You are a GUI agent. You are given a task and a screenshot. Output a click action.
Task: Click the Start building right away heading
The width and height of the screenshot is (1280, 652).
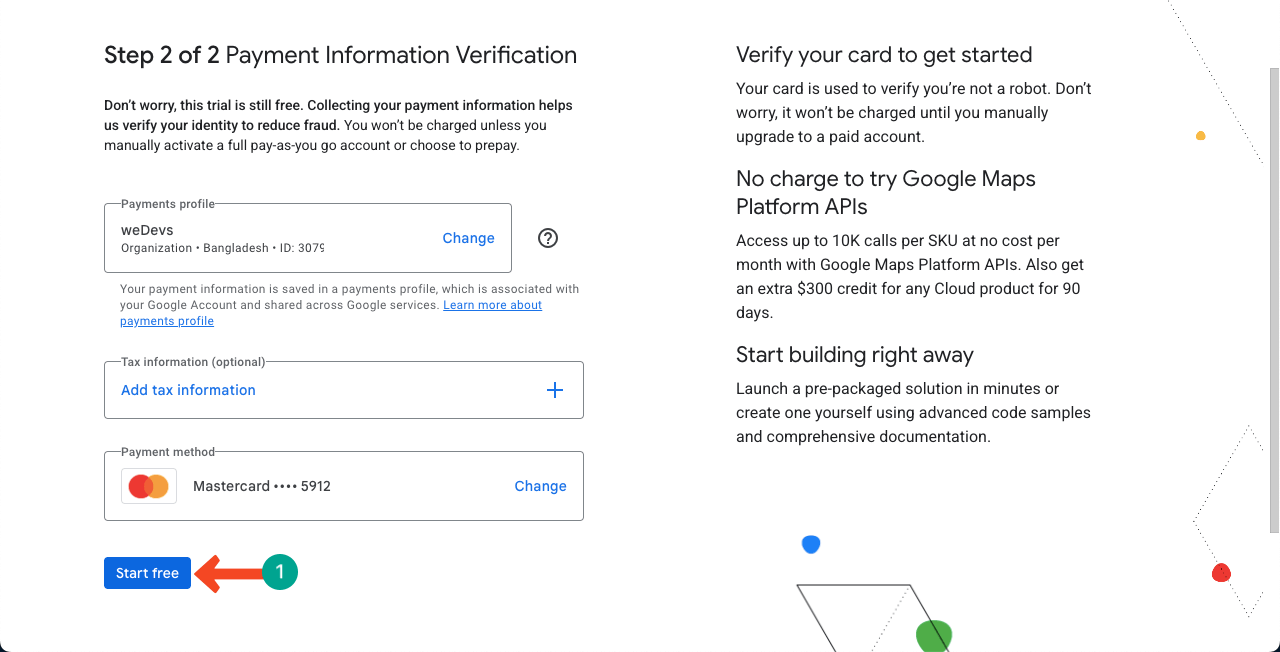(855, 355)
